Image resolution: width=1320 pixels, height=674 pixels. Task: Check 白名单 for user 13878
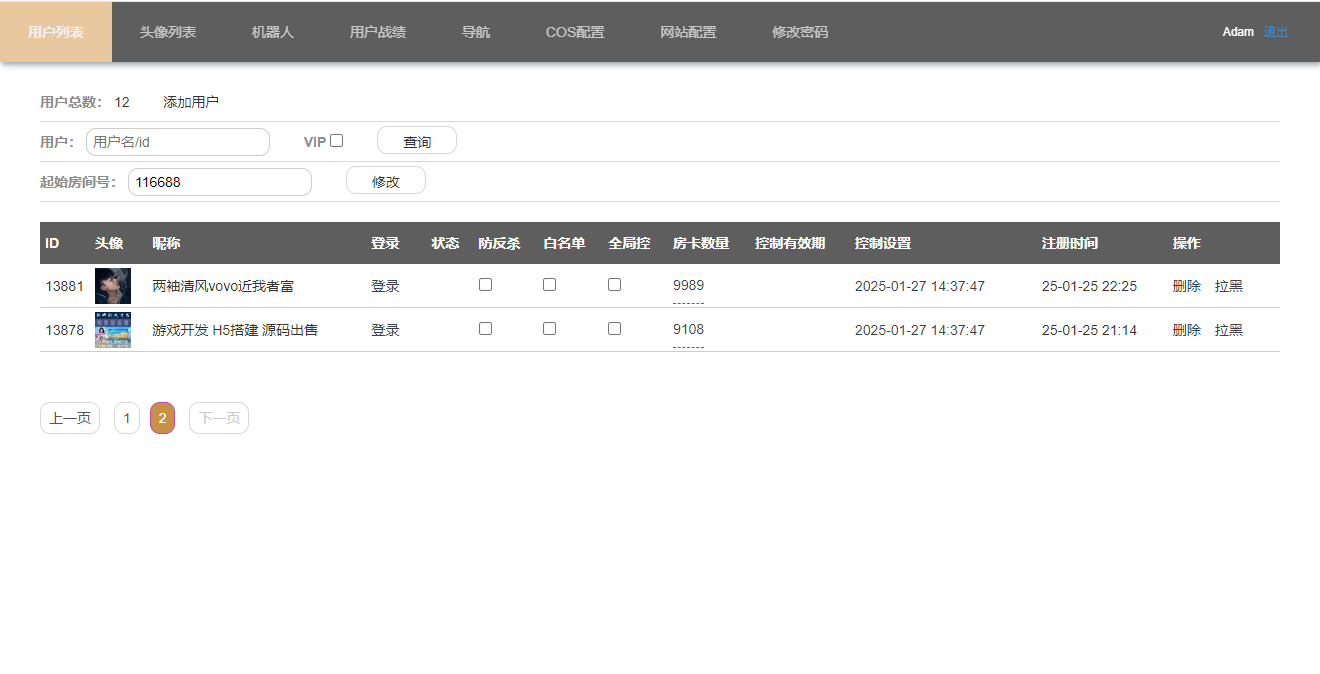pyautogui.click(x=549, y=328)
